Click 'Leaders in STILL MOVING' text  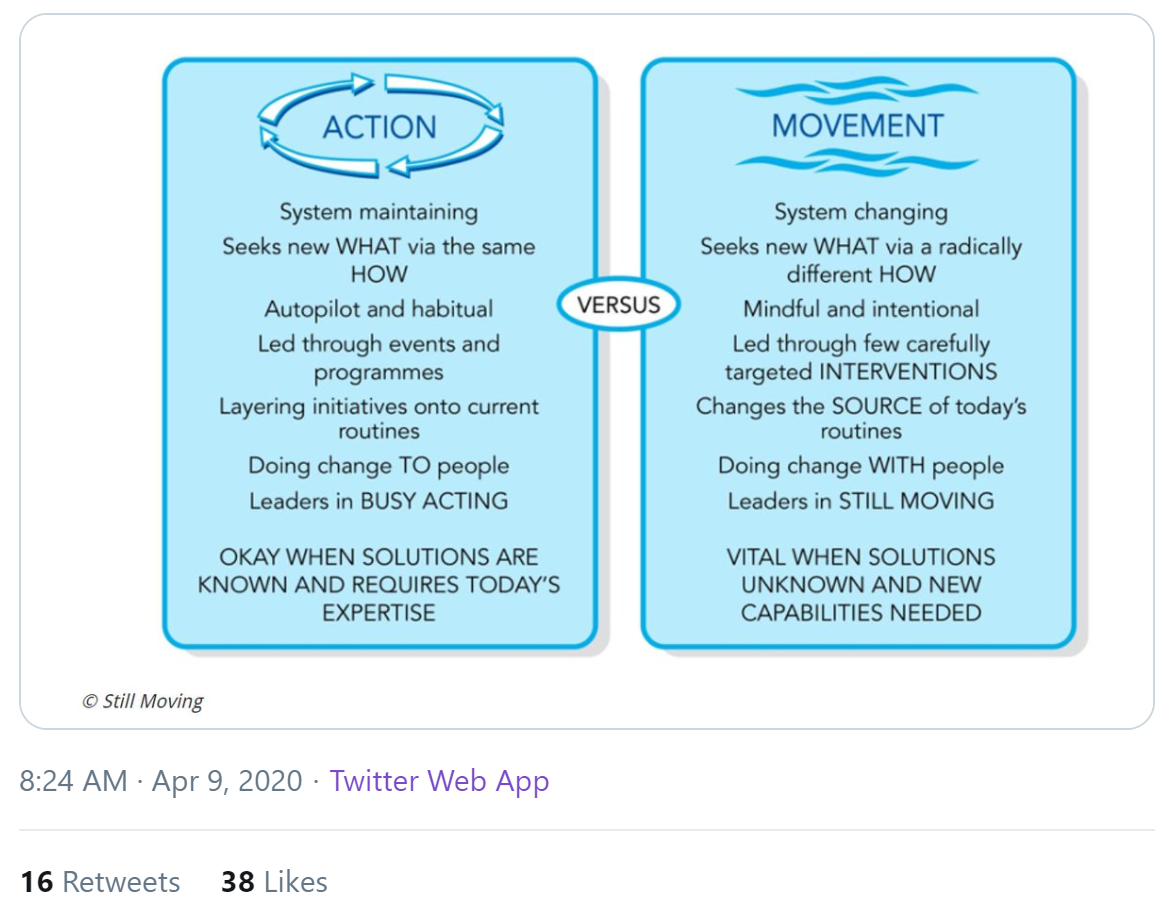861,501
